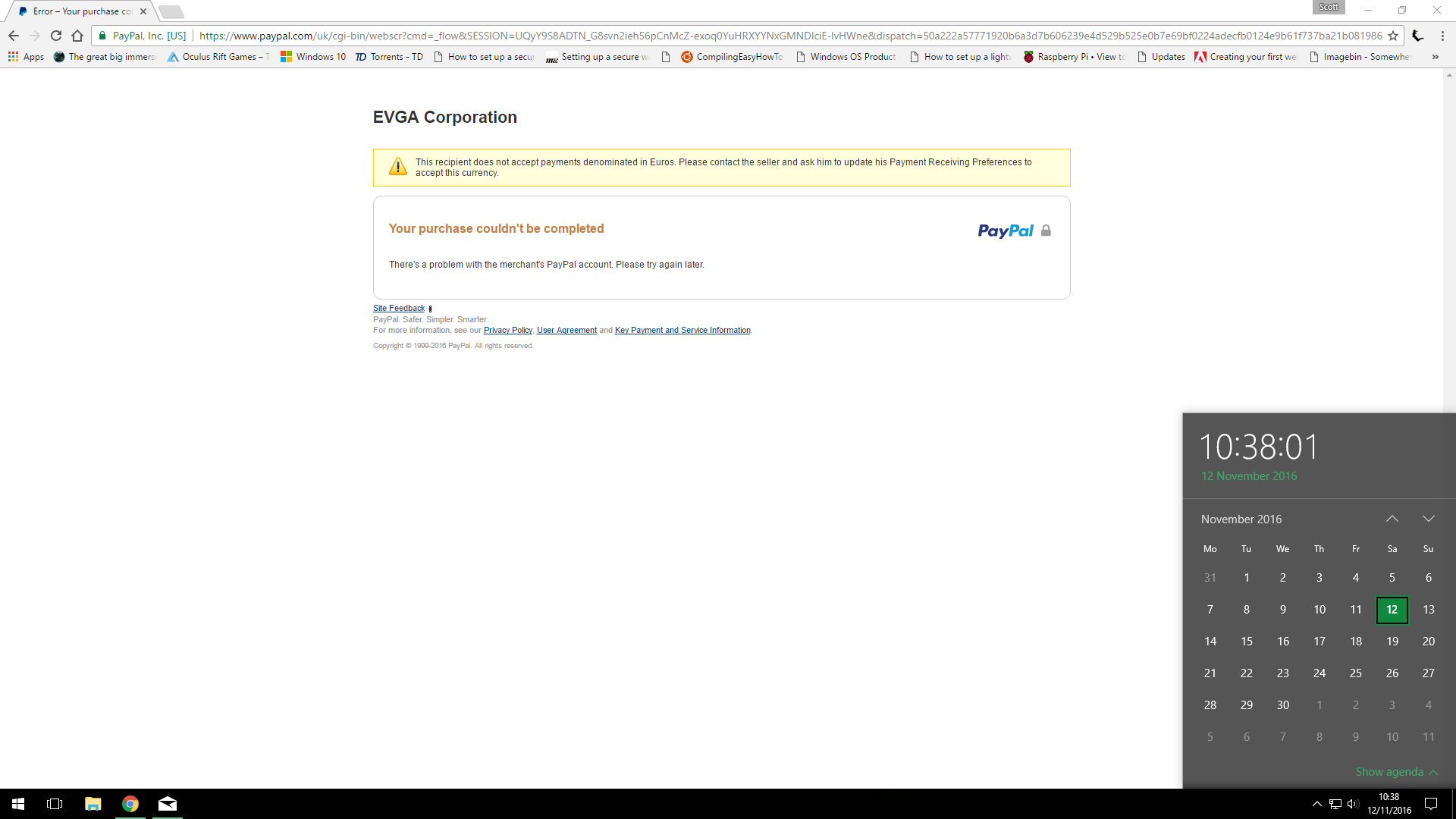
Task: Expand Show agenda in calendar flyout
Action: coord(1396,772)
